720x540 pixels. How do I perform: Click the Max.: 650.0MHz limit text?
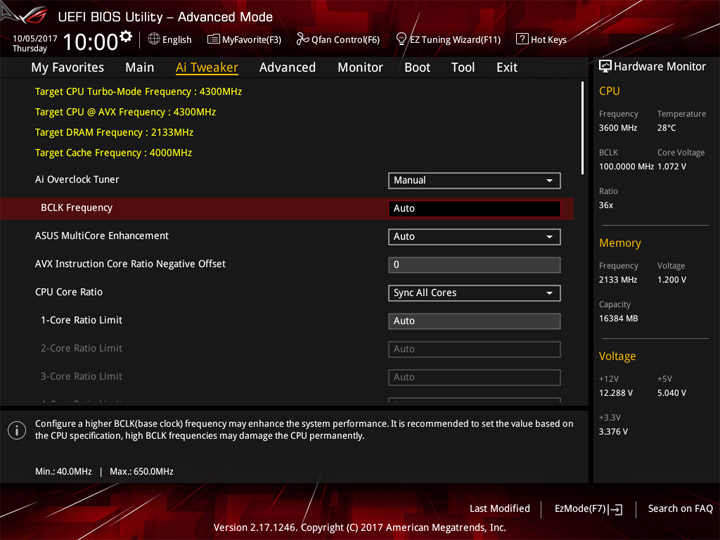coord(141,472)
